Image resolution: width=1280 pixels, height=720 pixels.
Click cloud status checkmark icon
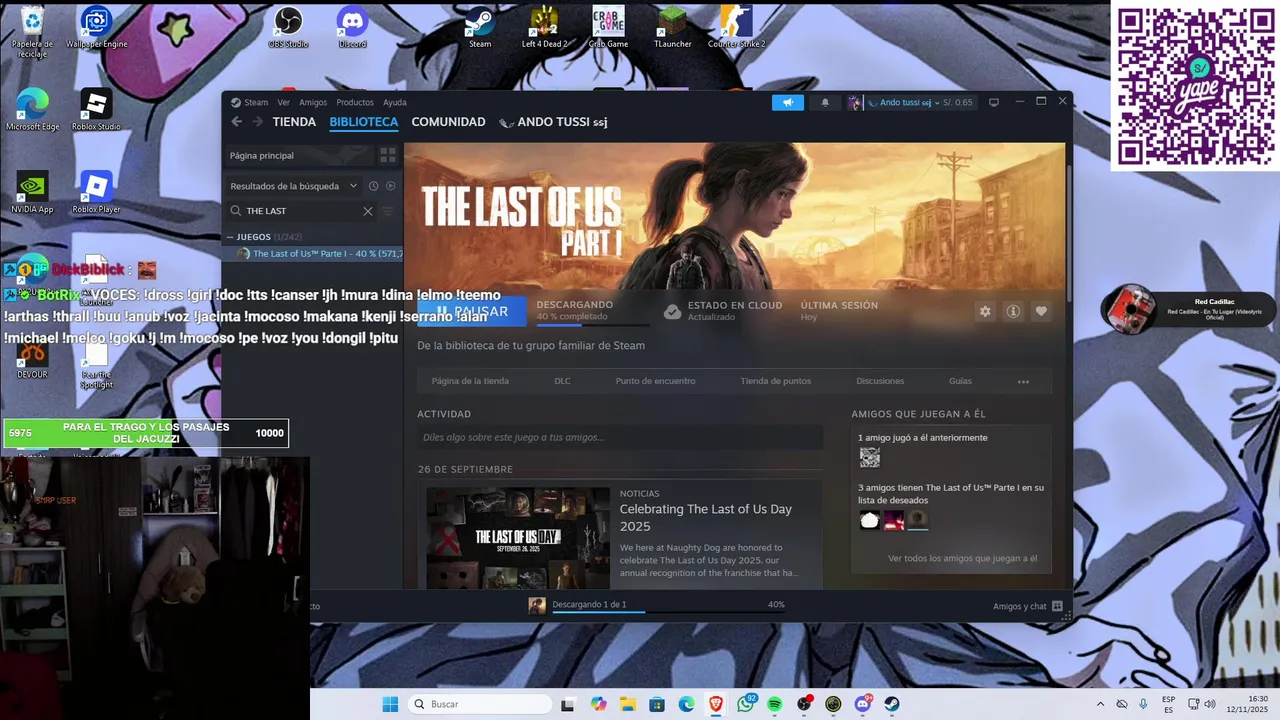[x=673, y=311]
